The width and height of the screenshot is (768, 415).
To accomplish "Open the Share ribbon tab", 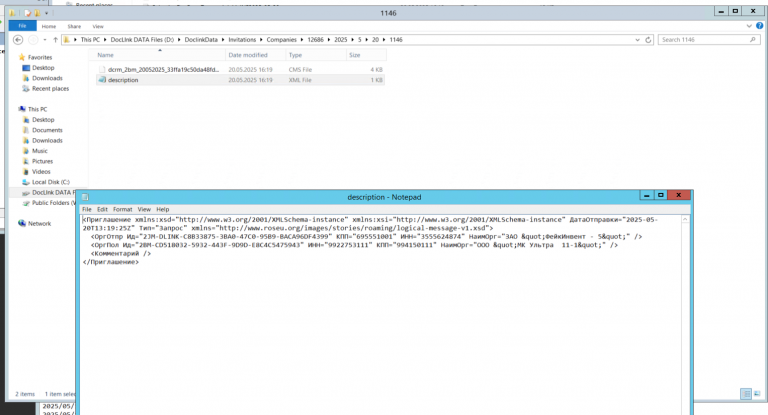I will 74,26.
